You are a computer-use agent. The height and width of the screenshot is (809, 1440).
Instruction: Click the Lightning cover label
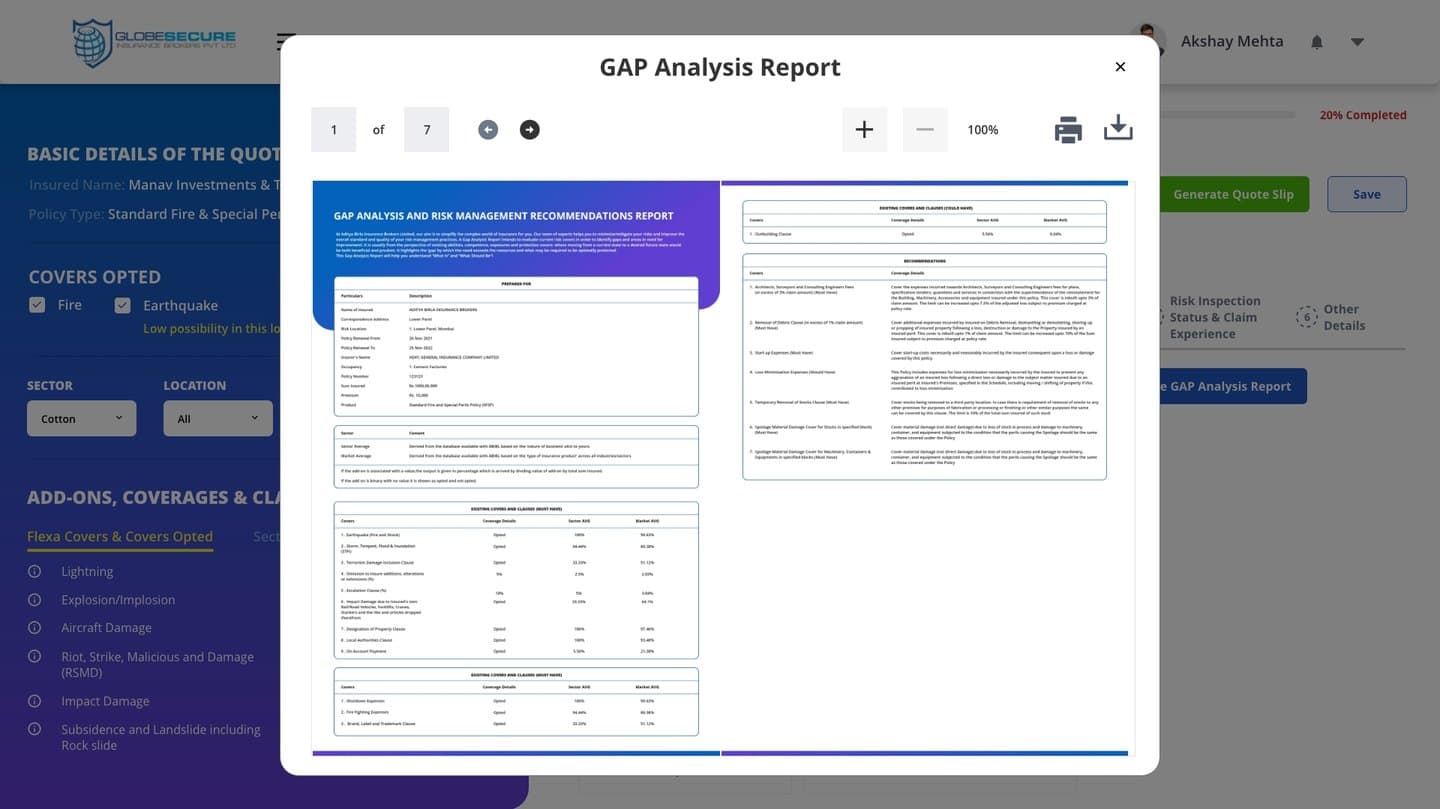click(x=87, y=571)
